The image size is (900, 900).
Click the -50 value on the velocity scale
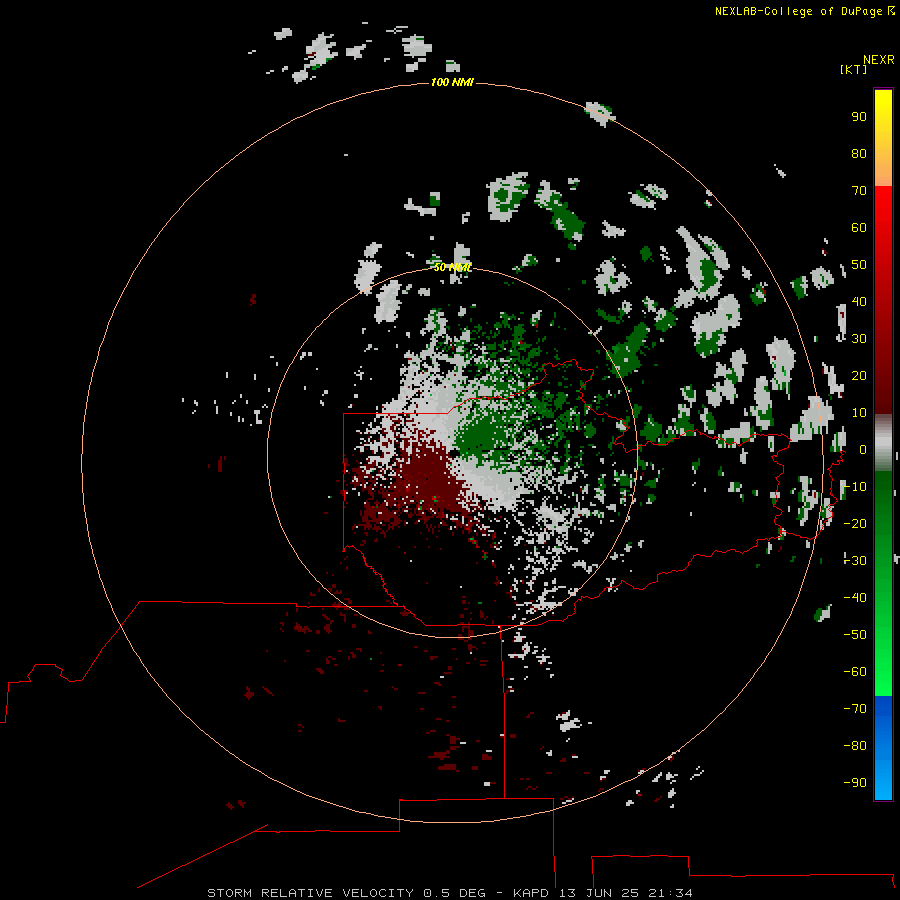tap(855, 634)
